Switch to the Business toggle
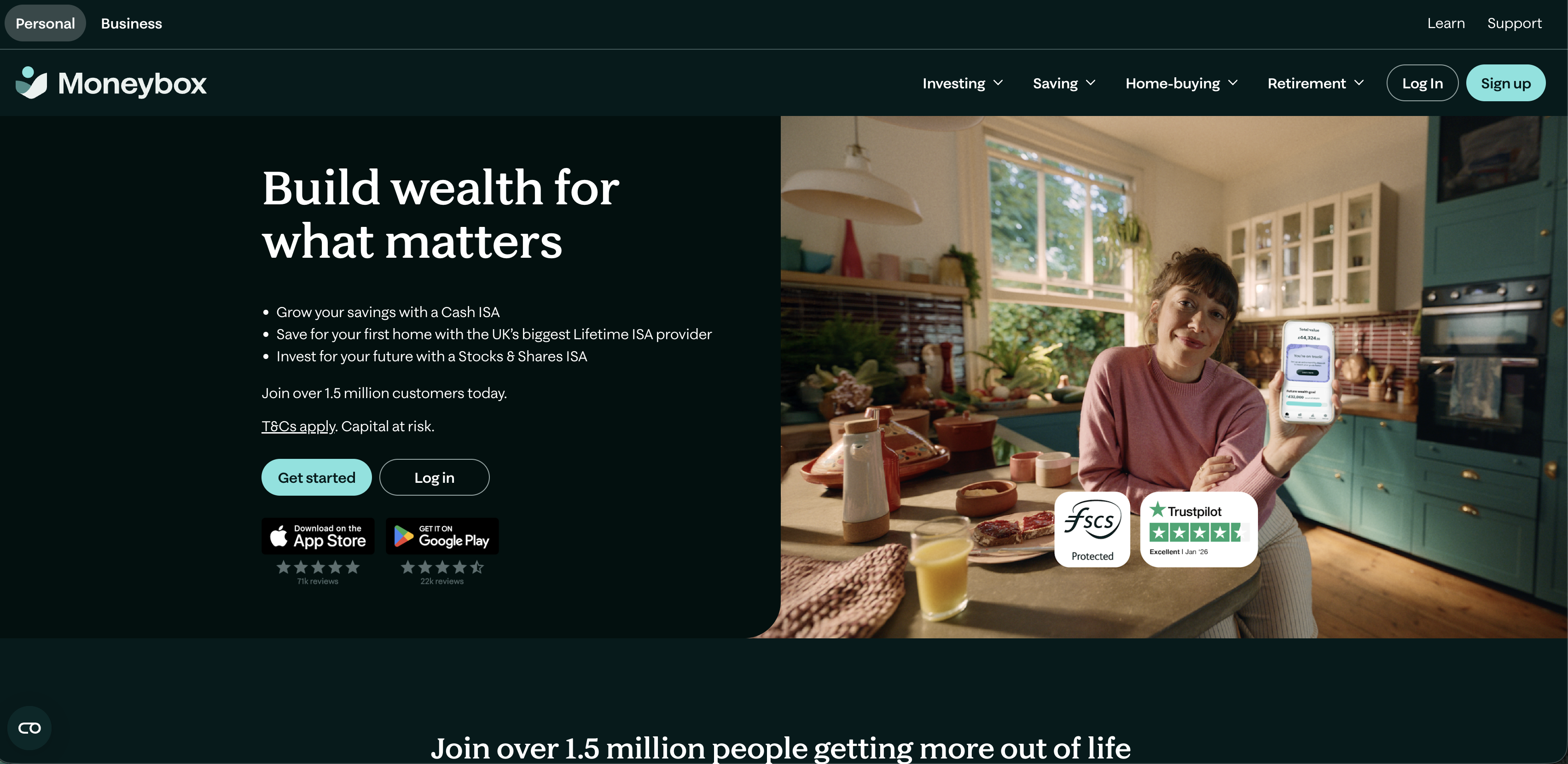 pyautogui.click(x=132, y=23)
